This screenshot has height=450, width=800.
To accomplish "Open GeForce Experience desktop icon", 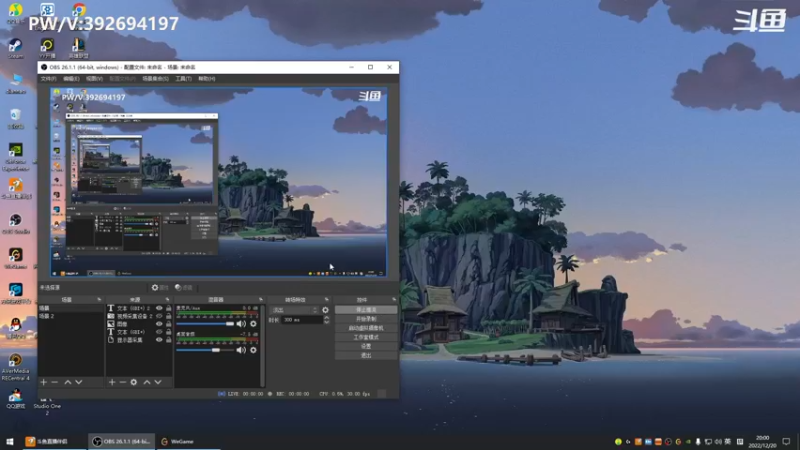I will coord(15,157).
